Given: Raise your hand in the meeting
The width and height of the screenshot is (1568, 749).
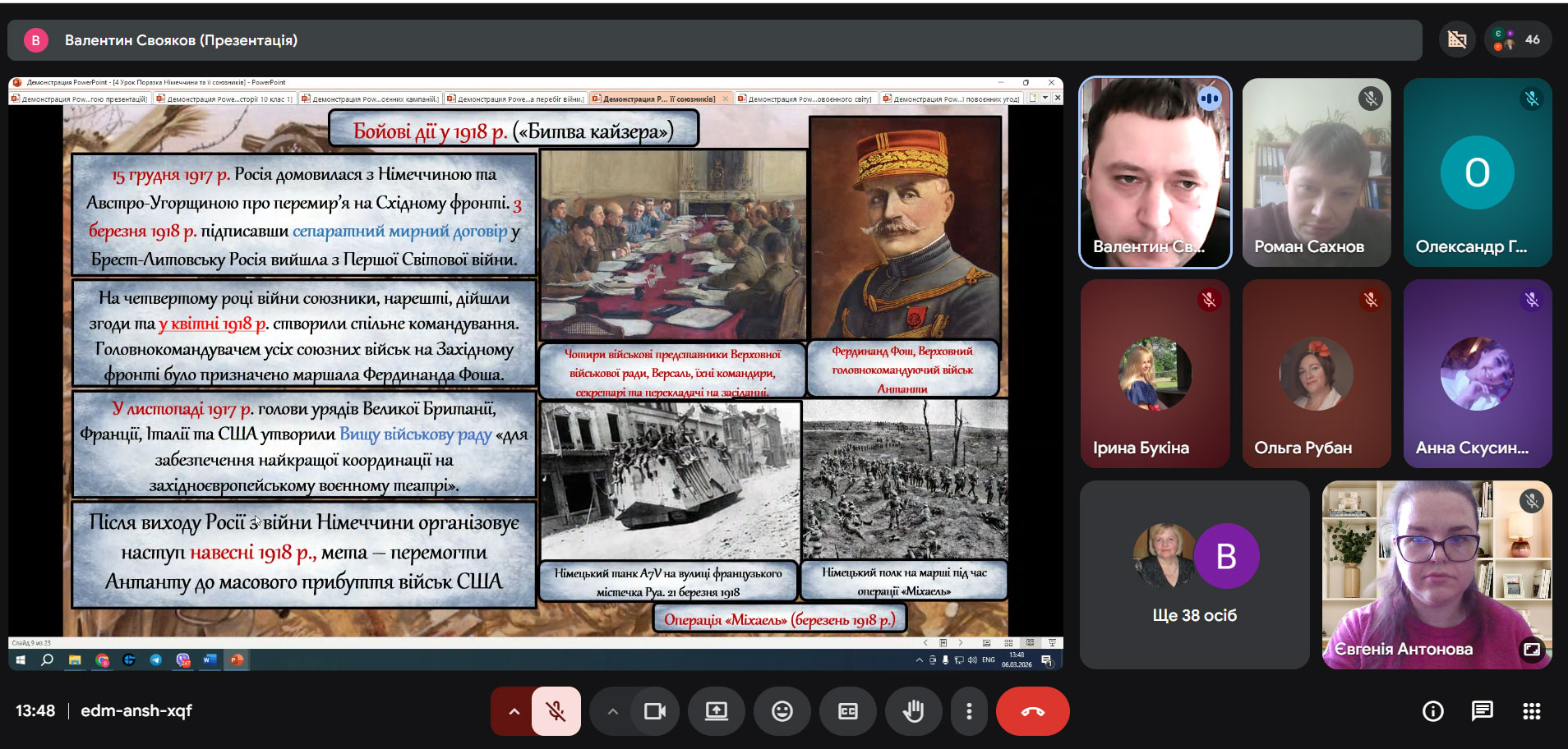Looking at the screenshot, I should pyautogui.click(x=913, y=711).
